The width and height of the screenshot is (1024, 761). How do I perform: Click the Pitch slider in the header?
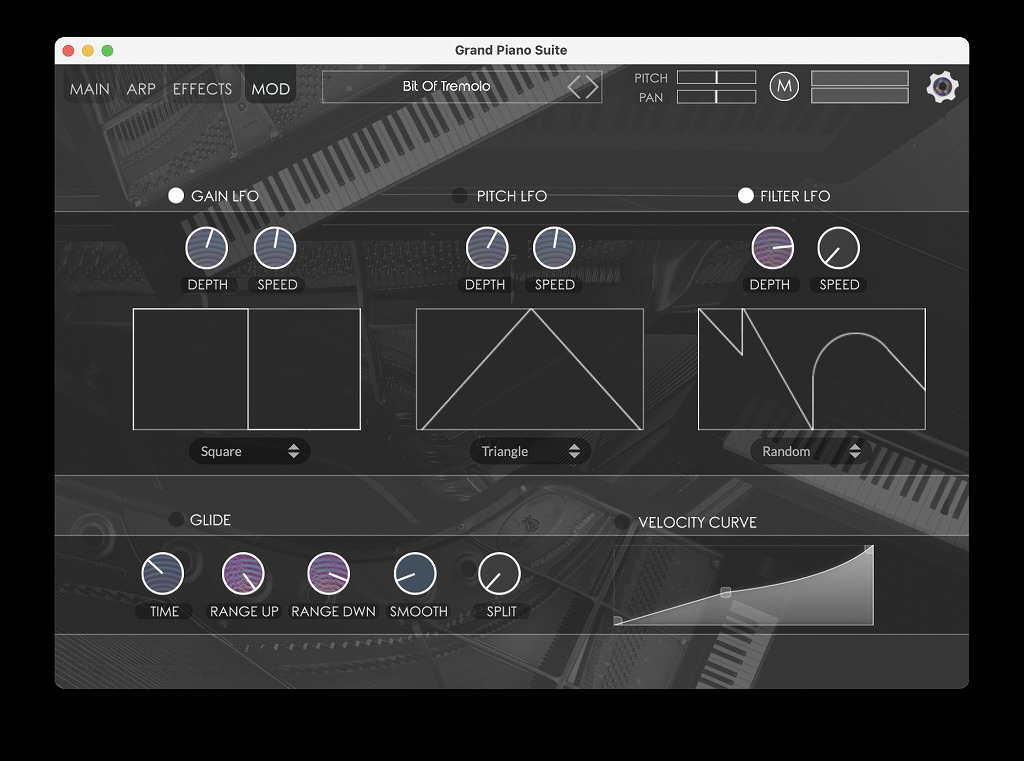click(x=716, y=78)
